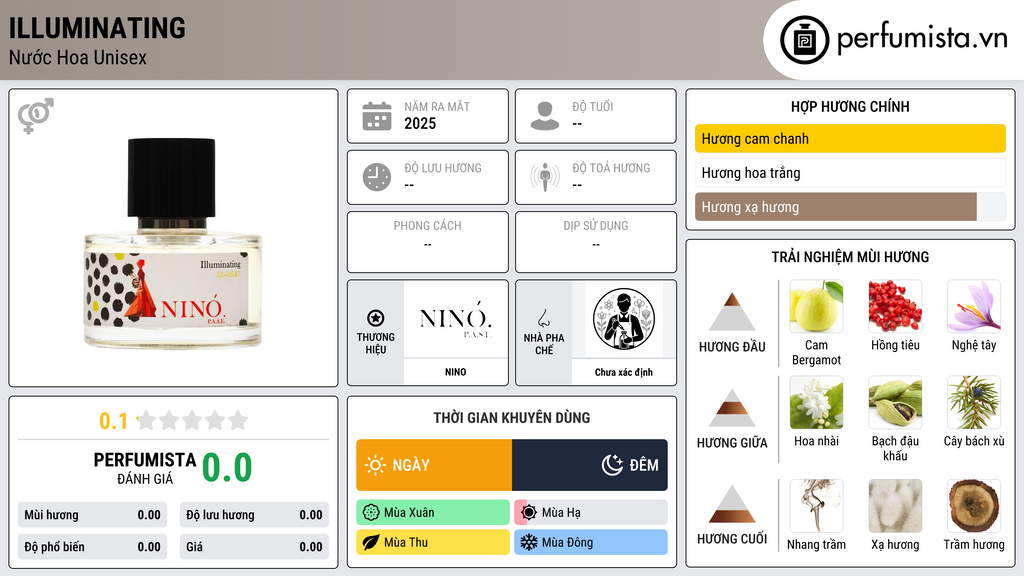The width and height of the screenshot is (1024, 576).
Task: Click the perfumista.vn site name
Action: (922, 39)
